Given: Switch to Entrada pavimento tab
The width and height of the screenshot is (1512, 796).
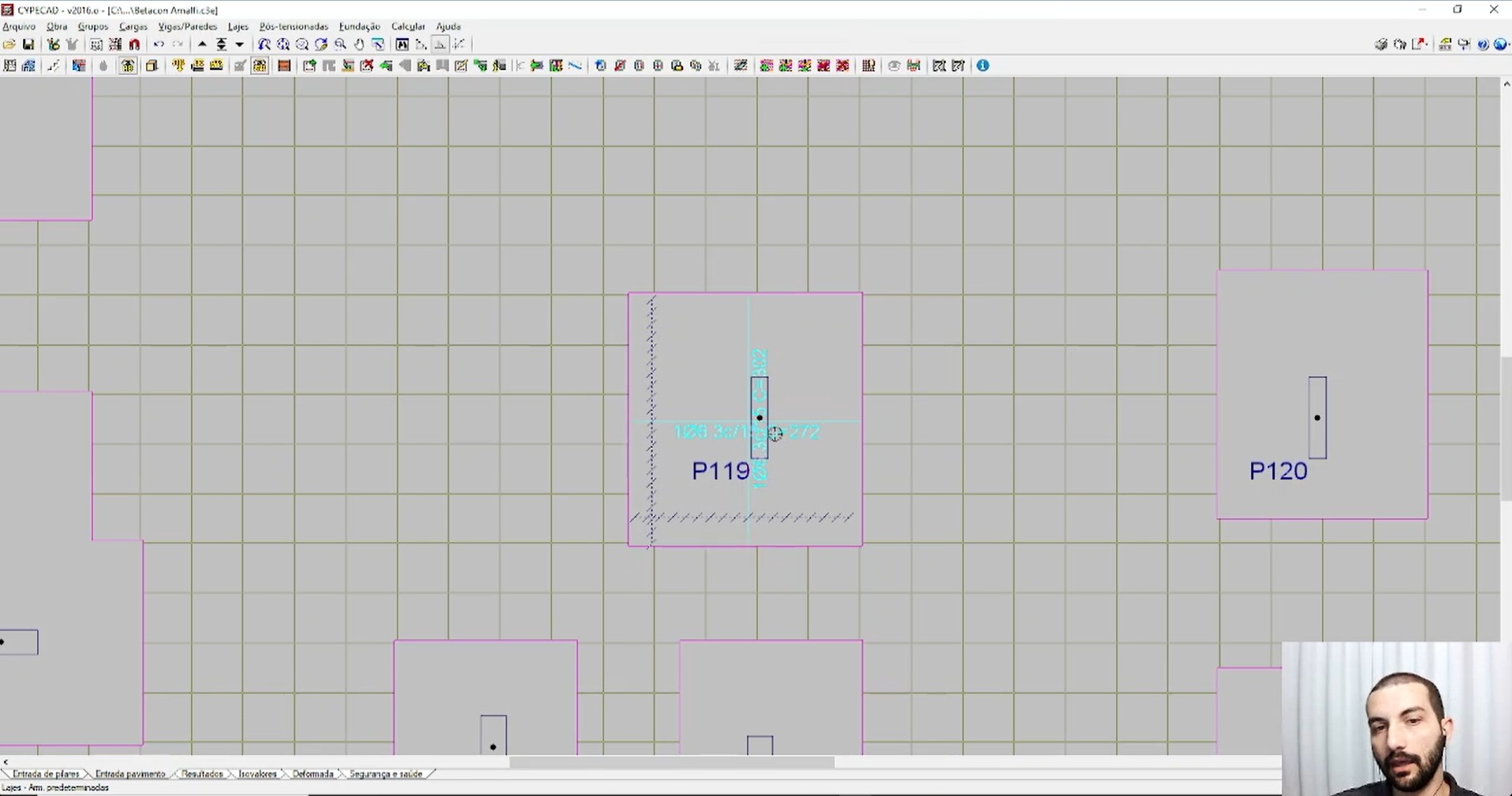Looking at the screenshot, I should (x=130, y=774).
